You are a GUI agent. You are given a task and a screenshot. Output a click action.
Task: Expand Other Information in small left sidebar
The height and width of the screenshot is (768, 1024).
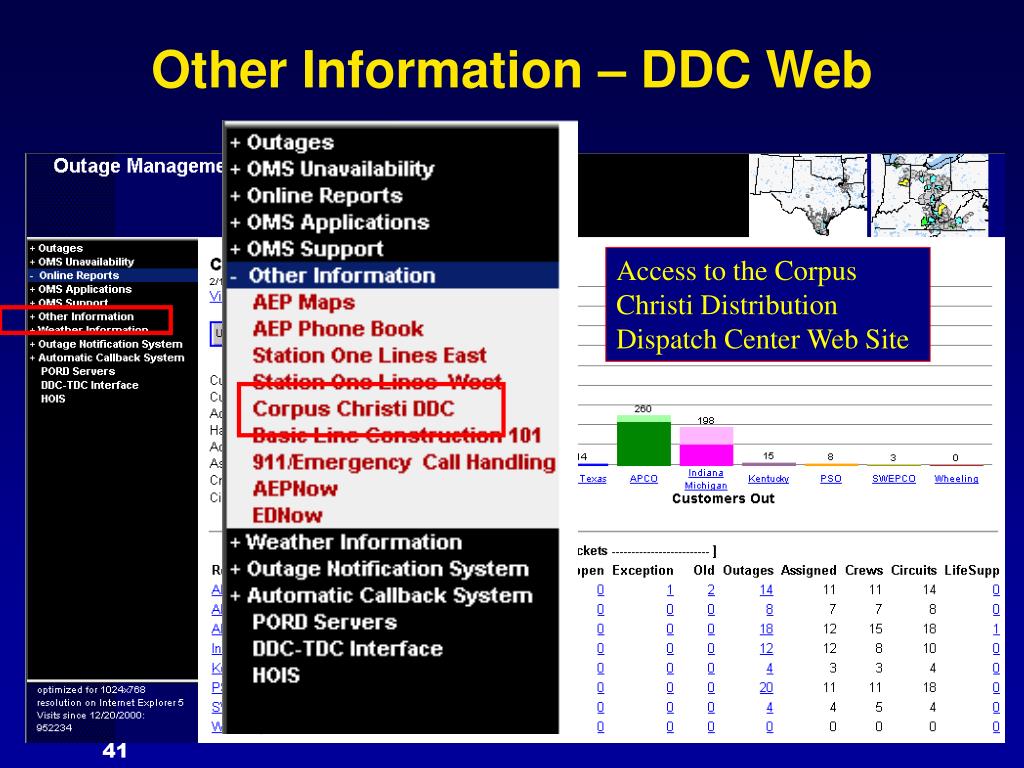[x=82, y=317]
